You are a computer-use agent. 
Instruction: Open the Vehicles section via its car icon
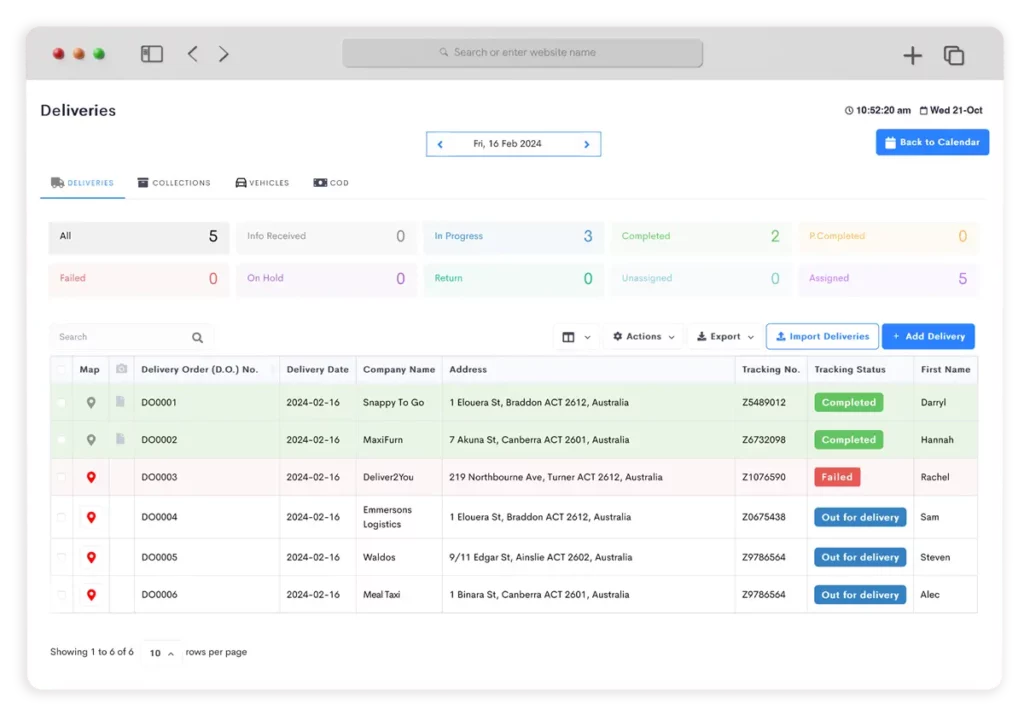pos(239,183)
